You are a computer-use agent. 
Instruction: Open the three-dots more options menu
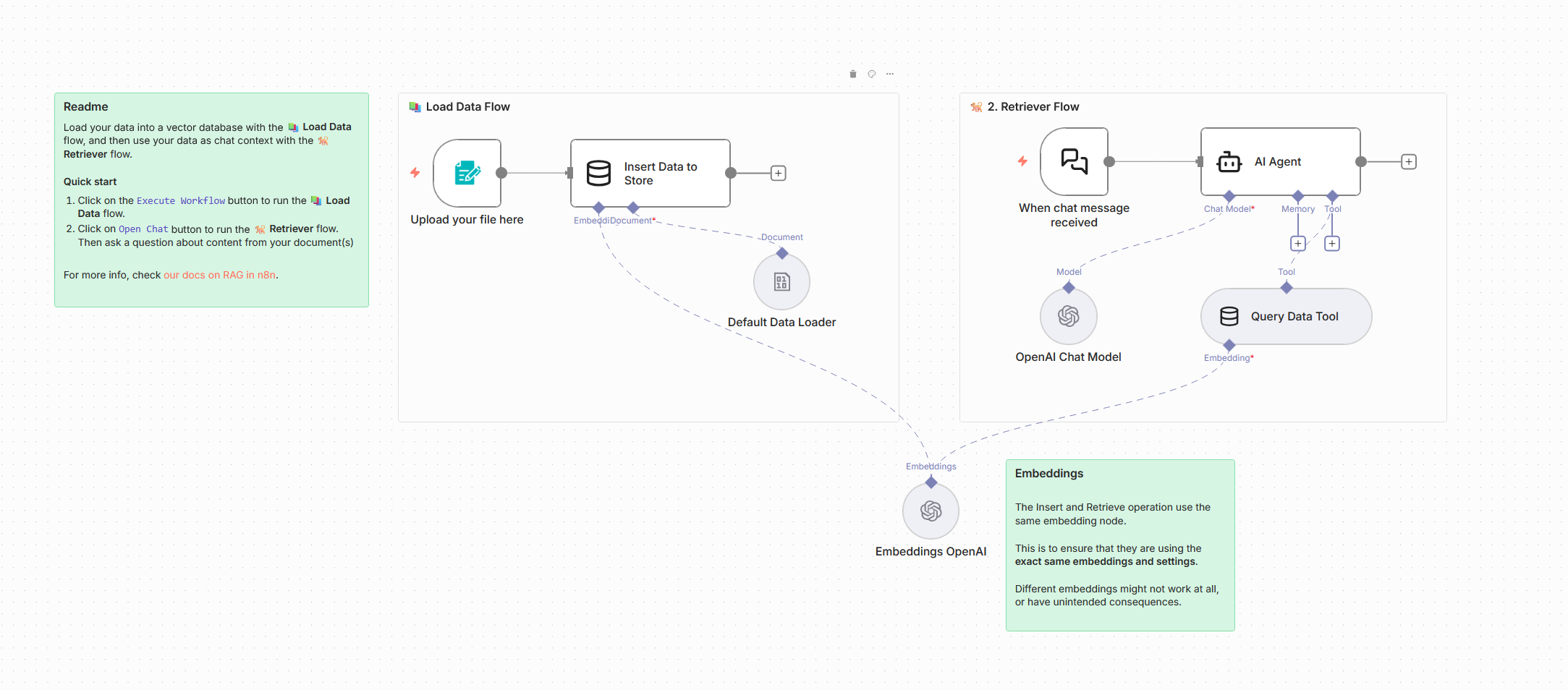coord(890,74)
